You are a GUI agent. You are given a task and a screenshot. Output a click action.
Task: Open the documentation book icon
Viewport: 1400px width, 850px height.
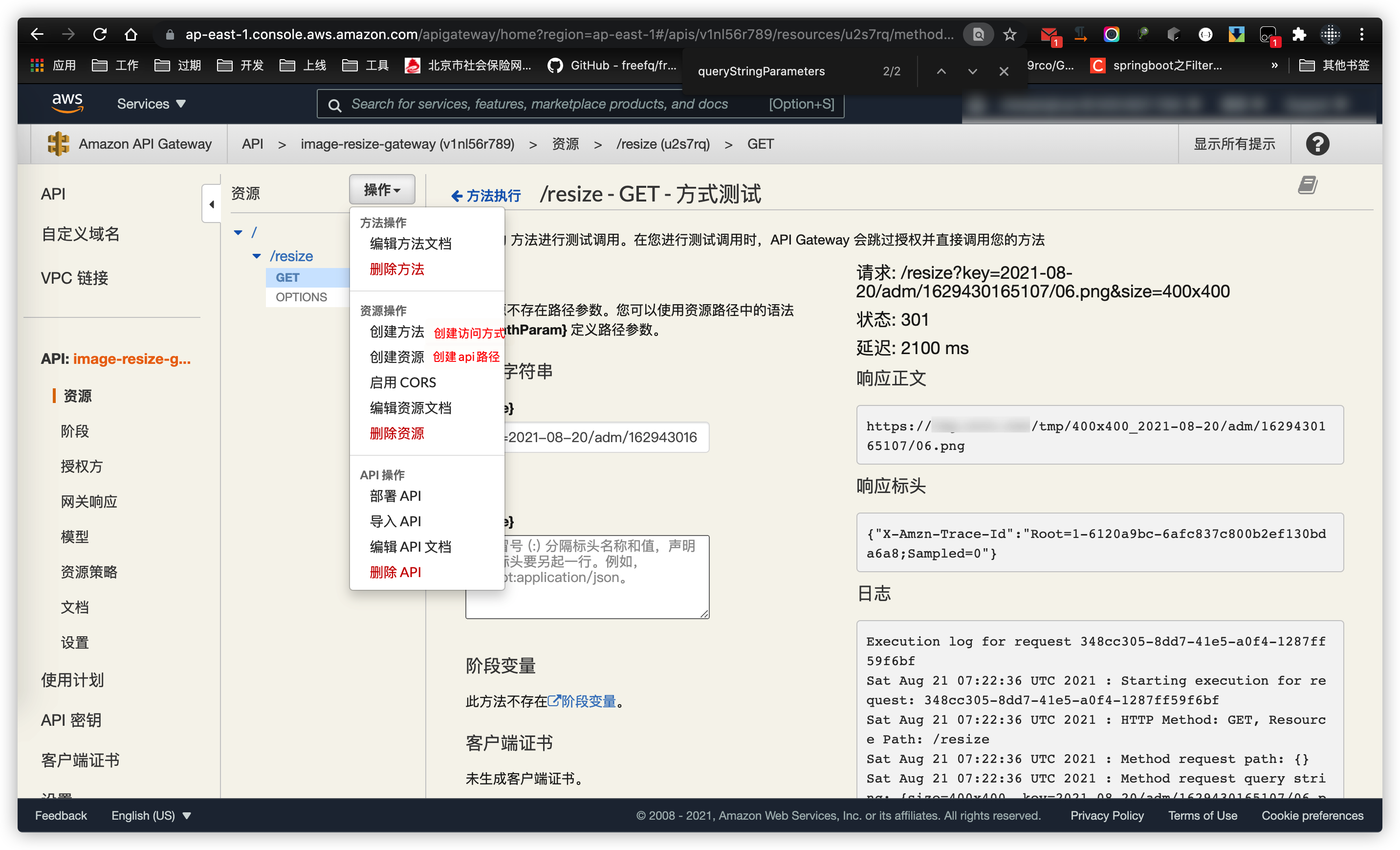(x=1308, y=185)
